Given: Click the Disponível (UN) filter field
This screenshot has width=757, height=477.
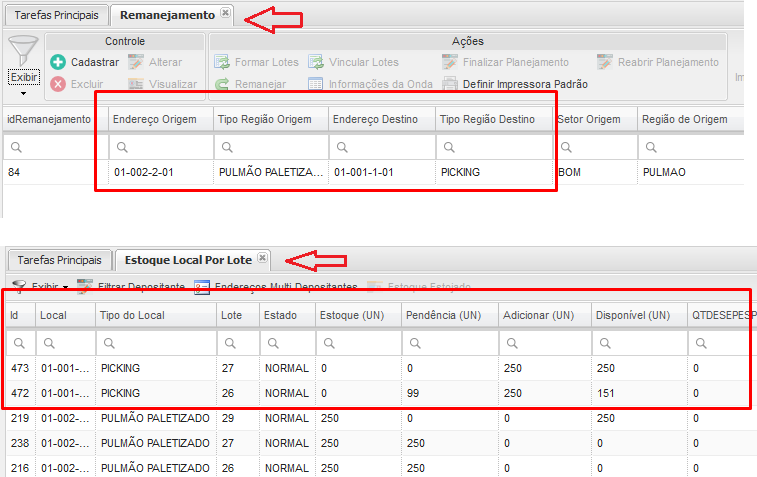Looking at the screenshot, I should [x=640, y=343].
